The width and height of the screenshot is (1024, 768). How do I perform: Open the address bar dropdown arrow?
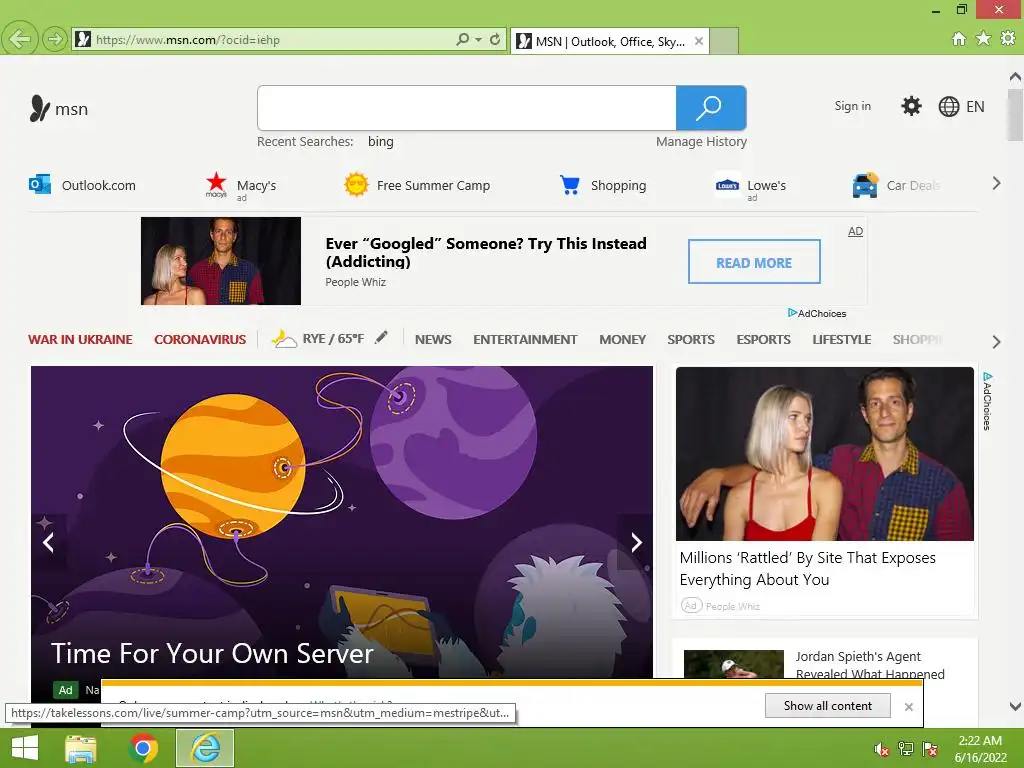(x=478, y=39)
